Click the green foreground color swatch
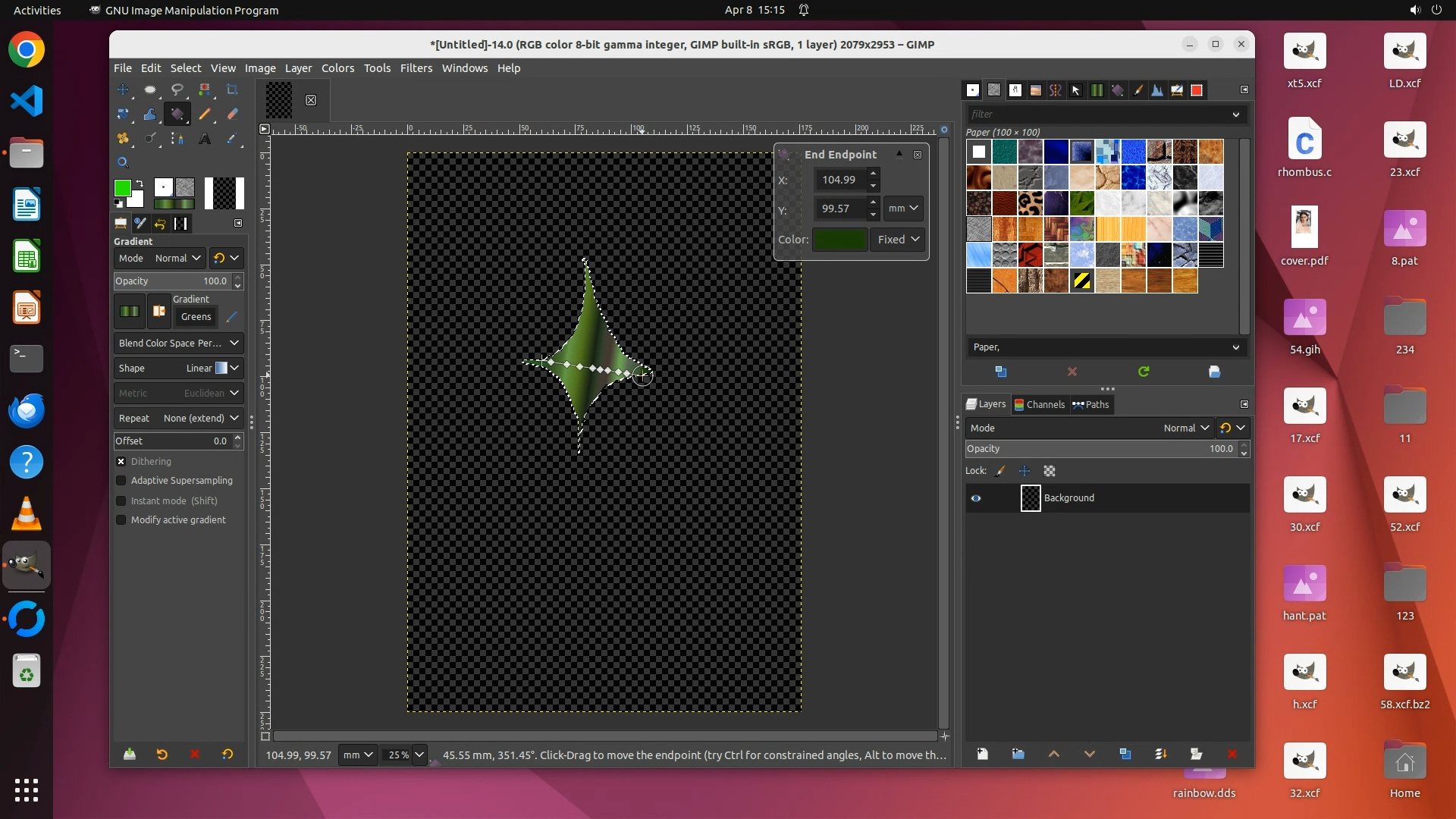The width and height of the screenshot is (1456, 819). pyautogui.click(x=122, y=188)
